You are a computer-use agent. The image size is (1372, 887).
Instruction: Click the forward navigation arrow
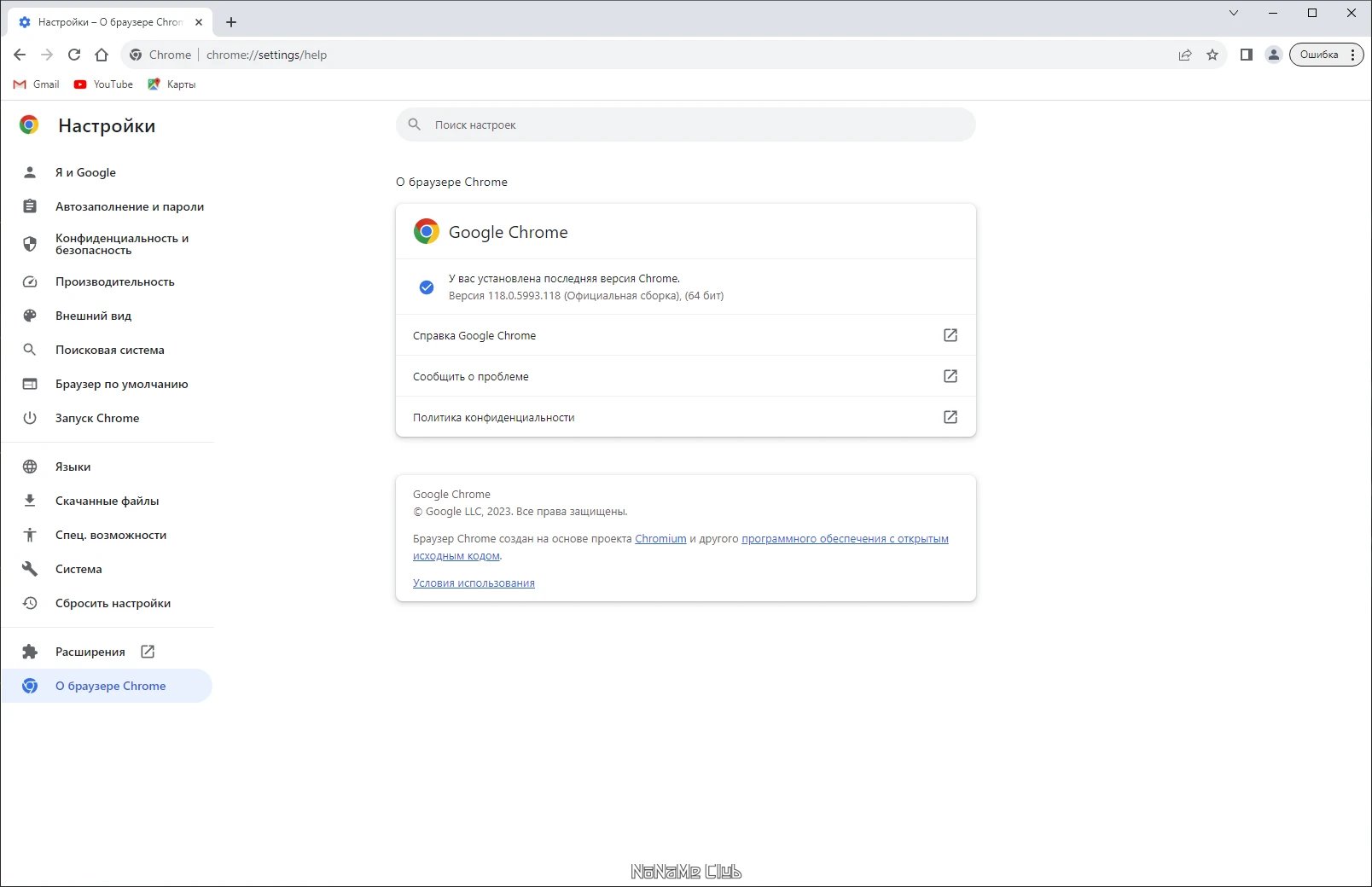point(47,55)
